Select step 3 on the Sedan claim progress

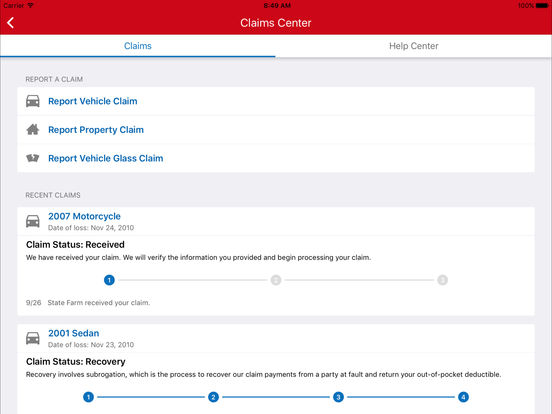point(338,397)
